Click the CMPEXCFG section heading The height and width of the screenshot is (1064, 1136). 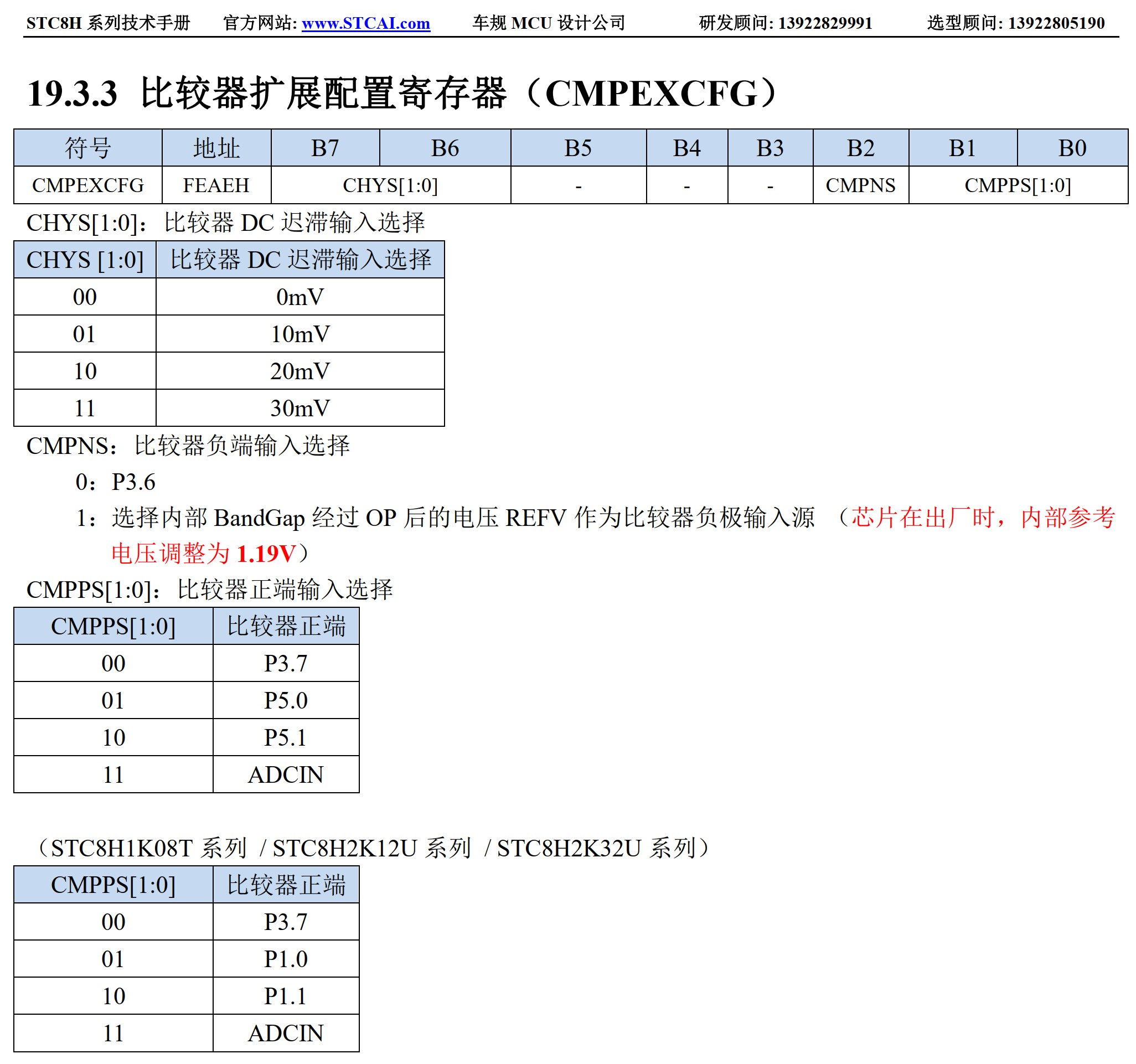(x=402, y=93)
